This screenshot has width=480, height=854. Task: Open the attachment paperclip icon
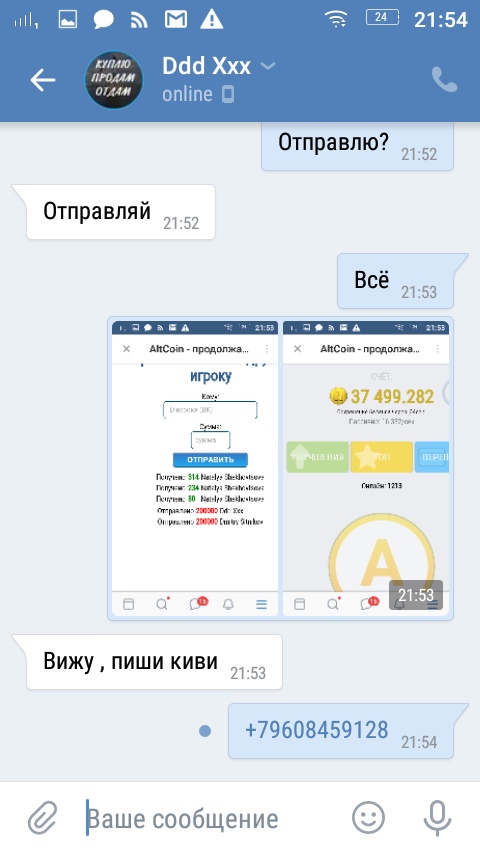click(x=42, y=818)
